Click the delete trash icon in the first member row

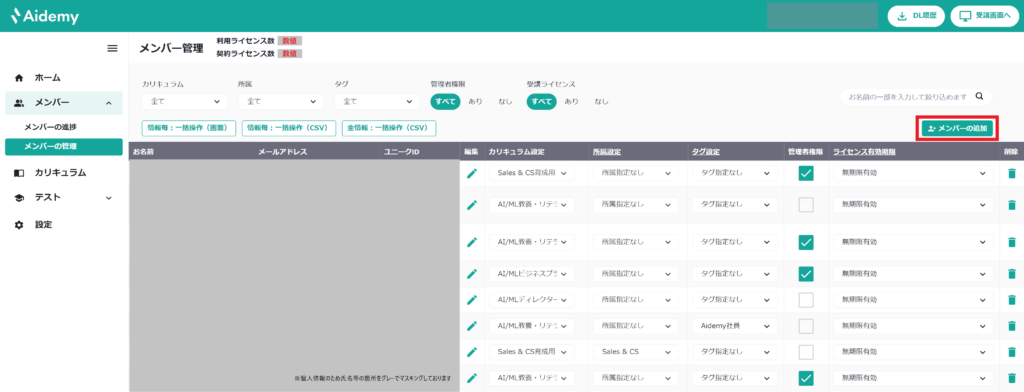point(1012,173)
